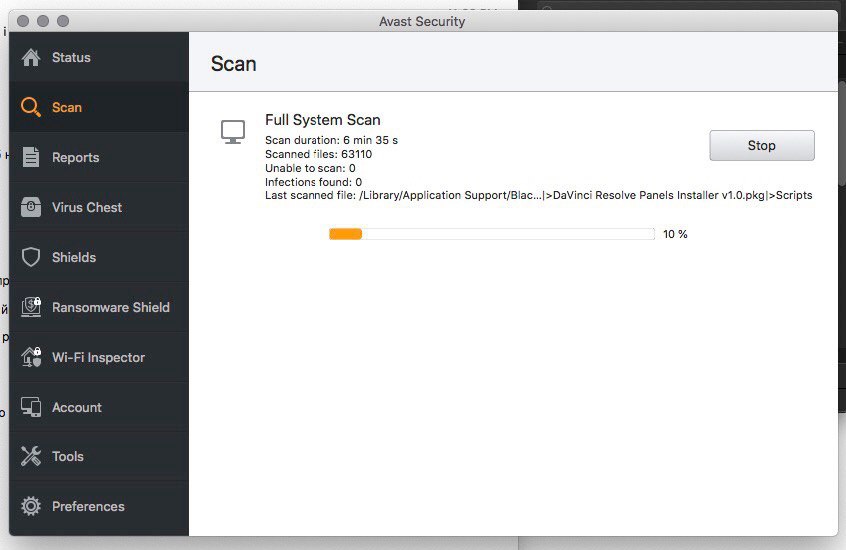Click the 'Infections found: 0' line
The width and height of the screenshot is (846, 550).
313,182
